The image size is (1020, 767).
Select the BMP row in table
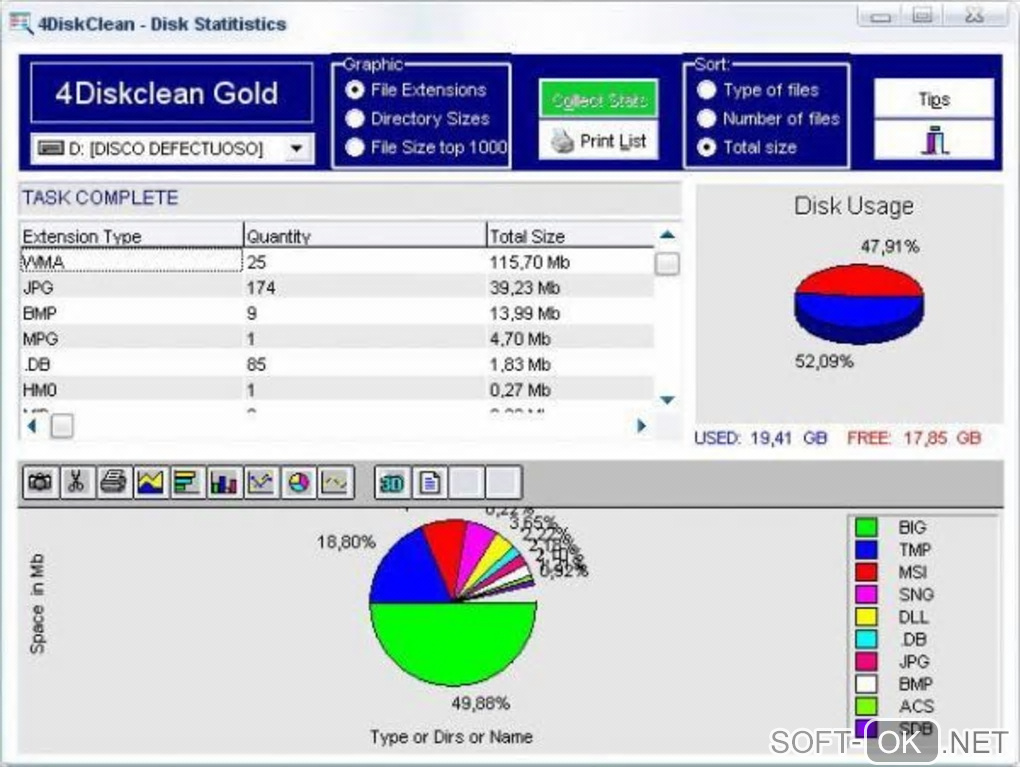coord(337,313)
